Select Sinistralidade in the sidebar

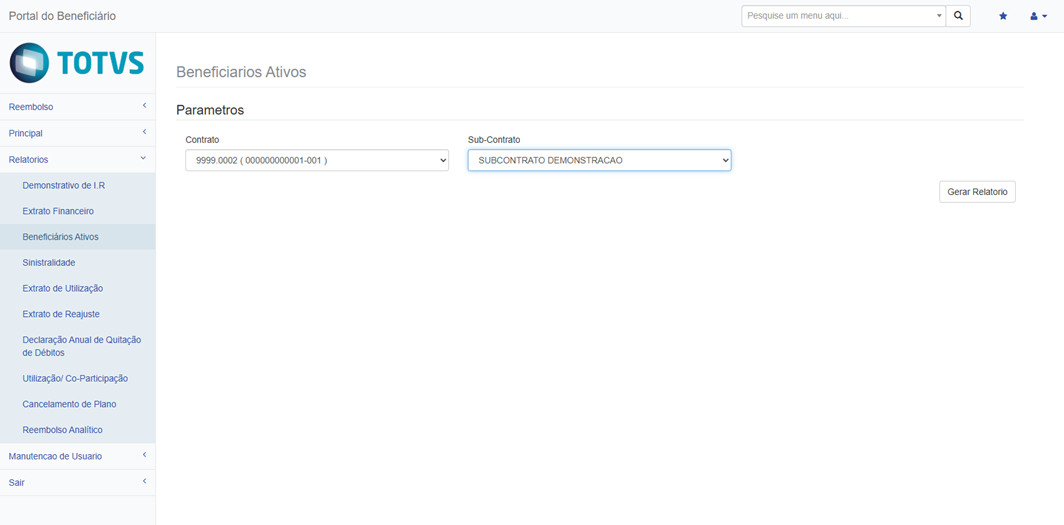tap(49, 263)
